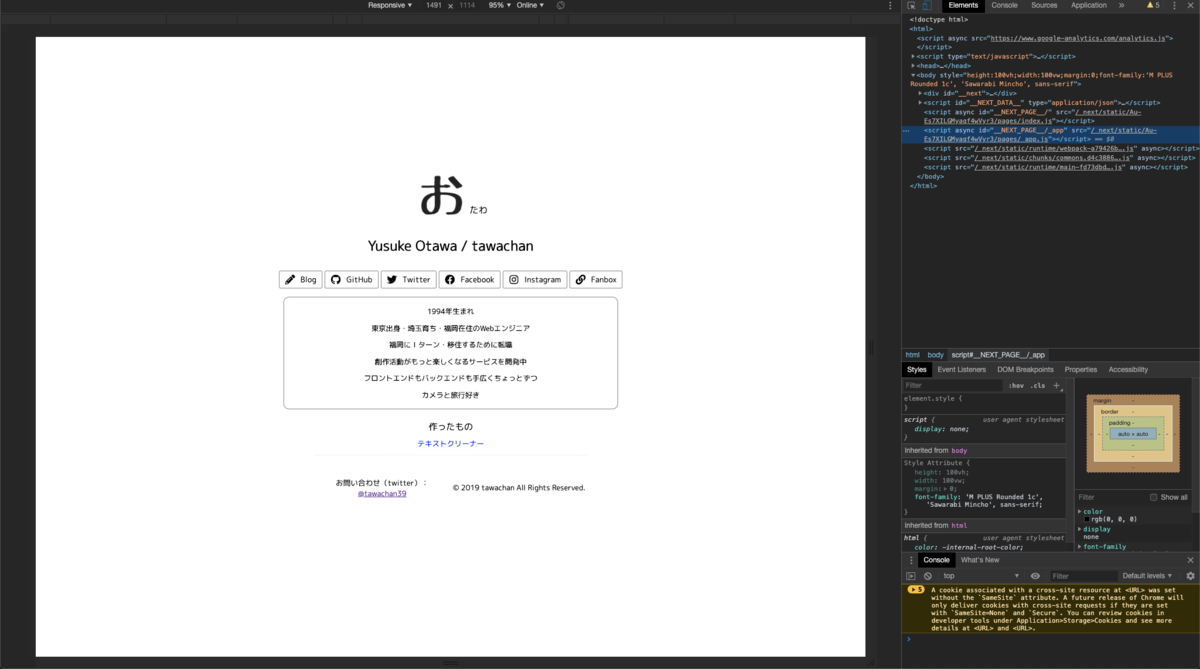Open console settings gear icon
1200x669 pixels.
click(1190, 576)
